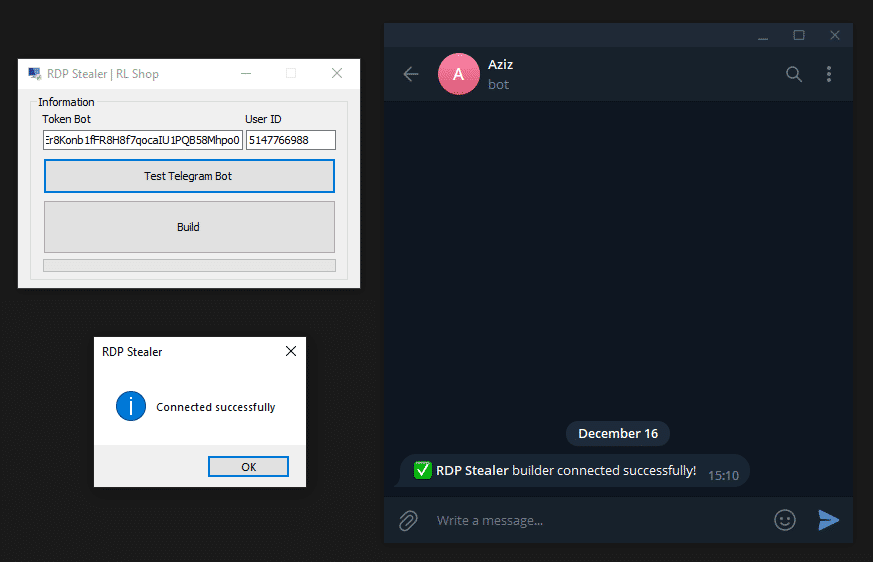Click OK in the RDP Stealer dialog
This screenshot has height=562, width=873.
pyautogui.click(x=248, y=467)
